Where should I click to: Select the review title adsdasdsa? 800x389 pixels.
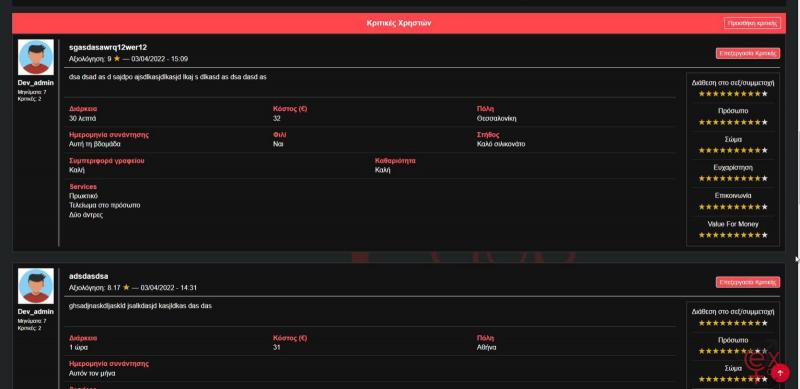88,276
